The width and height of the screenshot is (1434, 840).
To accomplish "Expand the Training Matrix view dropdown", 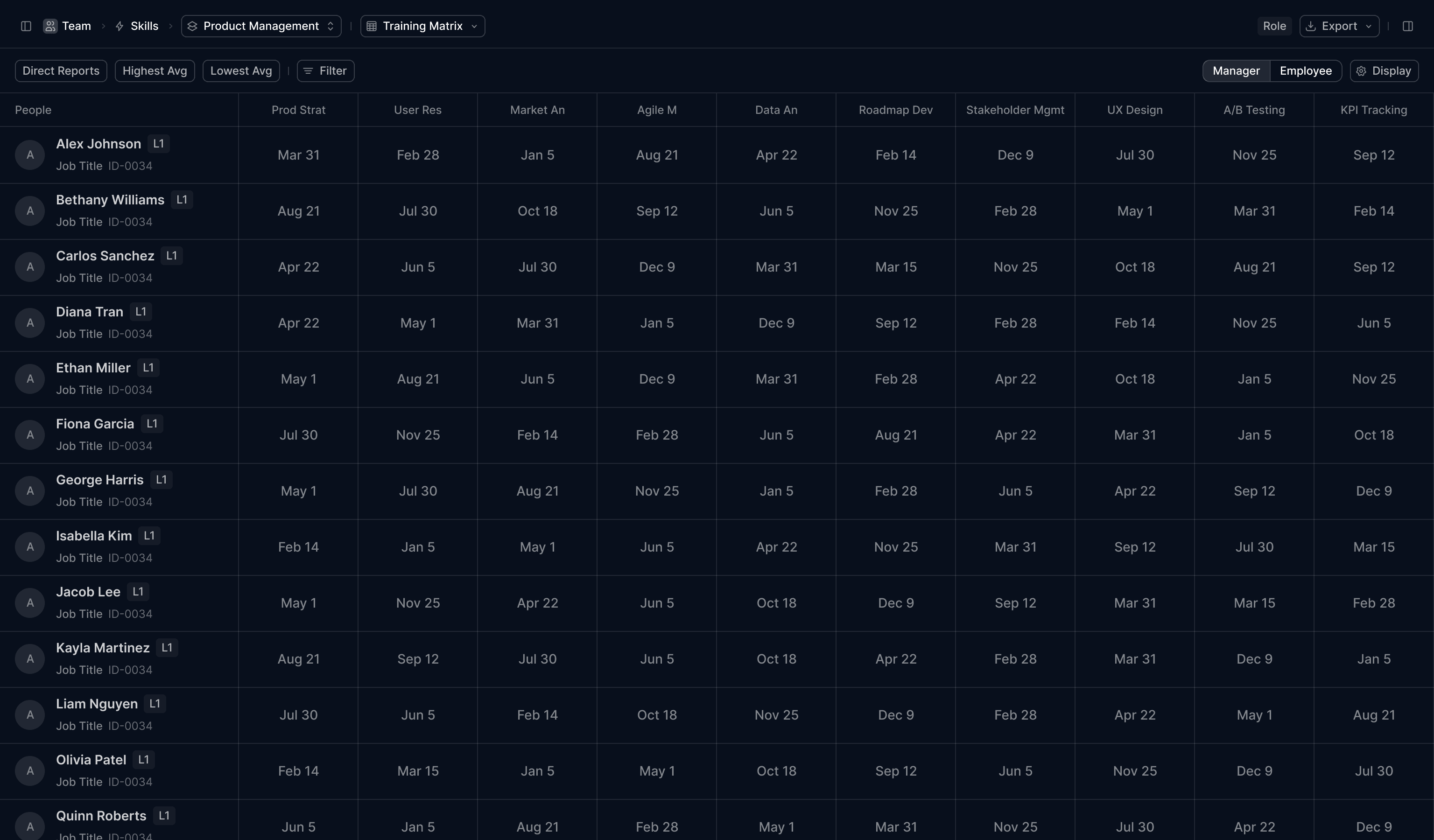I will click(x=474, y=26).
